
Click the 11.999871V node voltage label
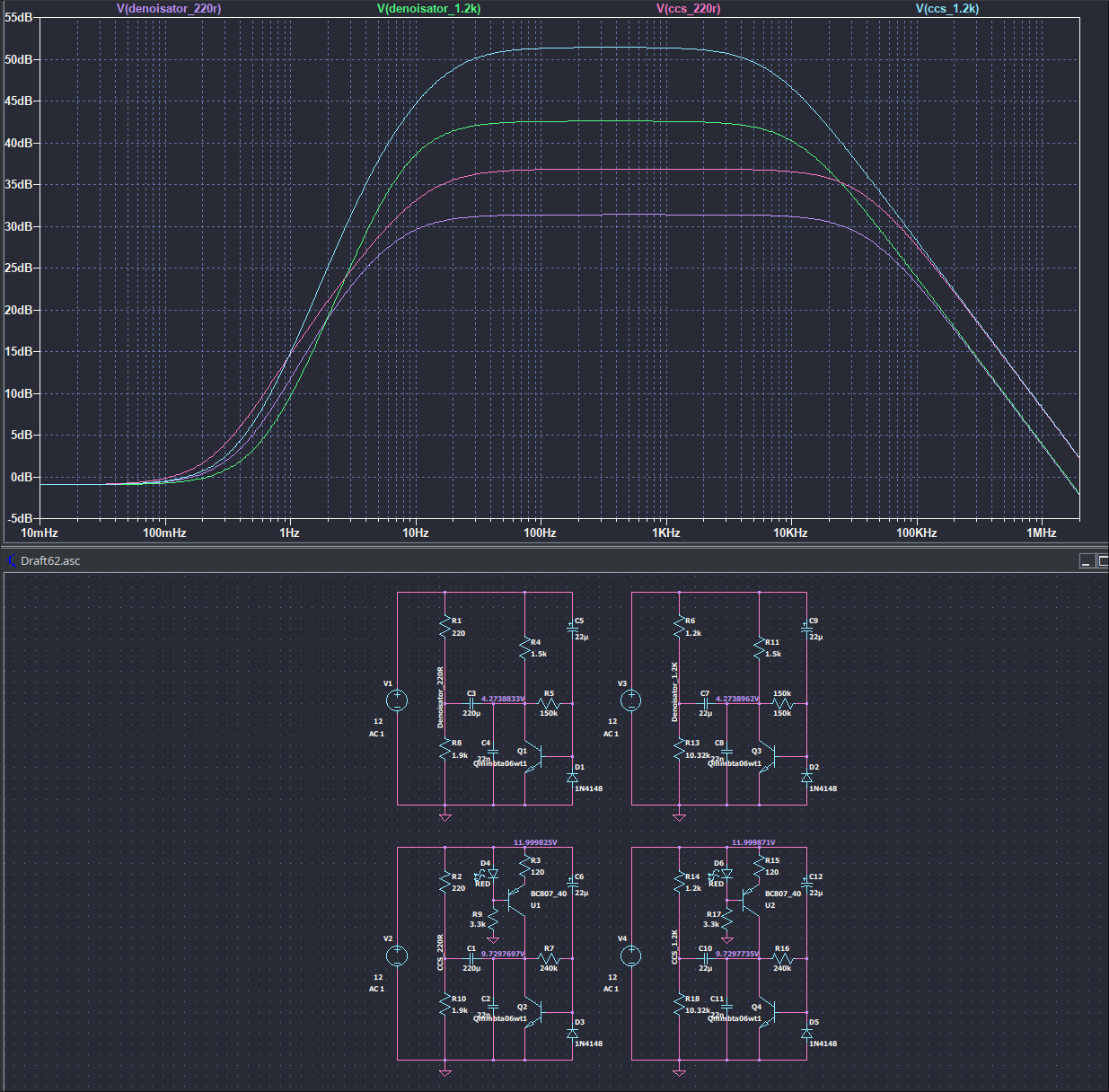pyautogui.click(x=753, y=842)
